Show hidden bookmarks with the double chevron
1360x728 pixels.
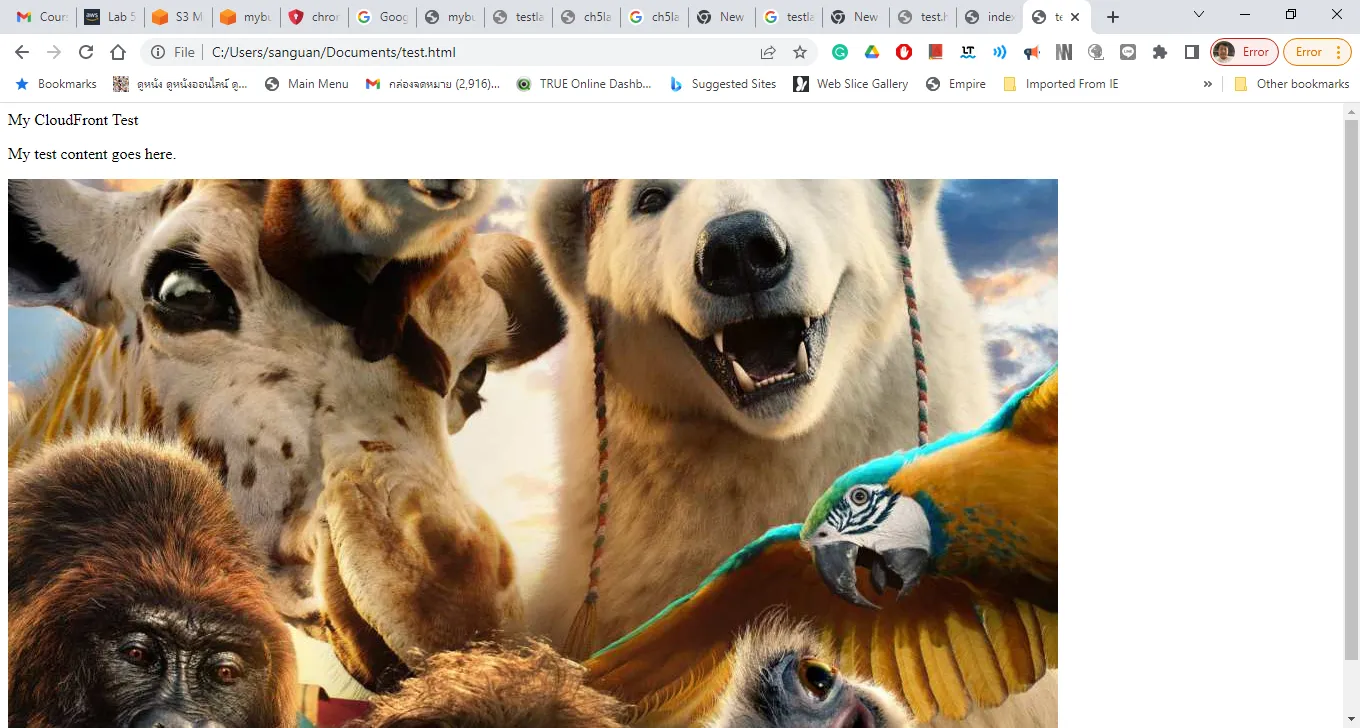[x=1208, y=84]
